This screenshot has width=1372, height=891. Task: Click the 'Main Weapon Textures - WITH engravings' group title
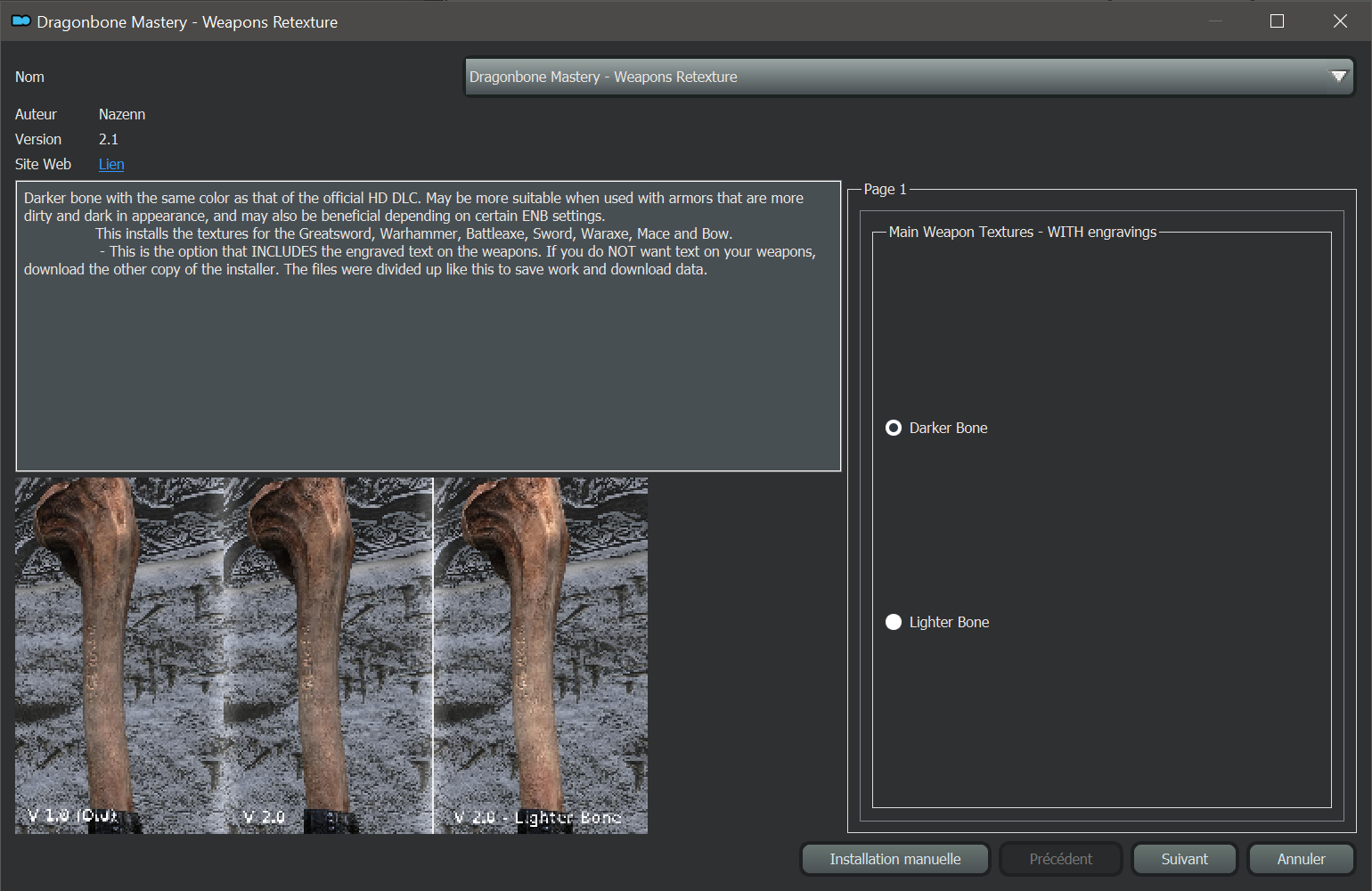[1023, 232]
